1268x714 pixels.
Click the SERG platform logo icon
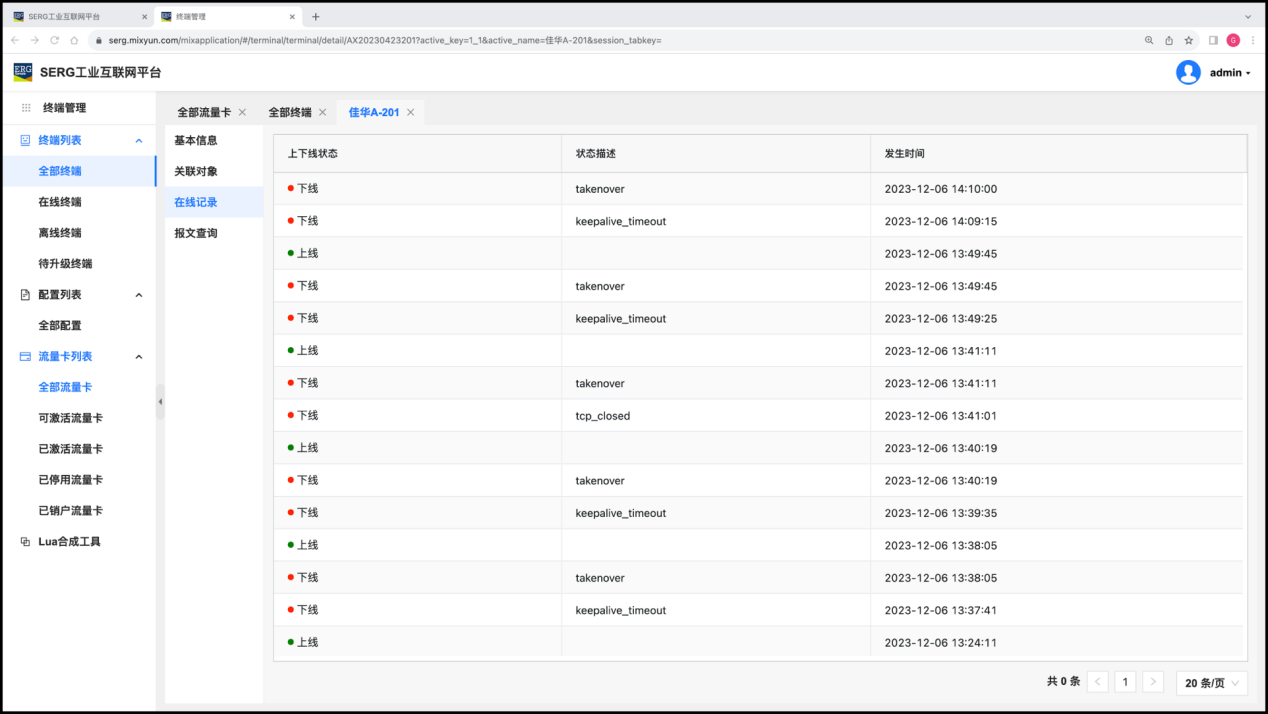22,72
